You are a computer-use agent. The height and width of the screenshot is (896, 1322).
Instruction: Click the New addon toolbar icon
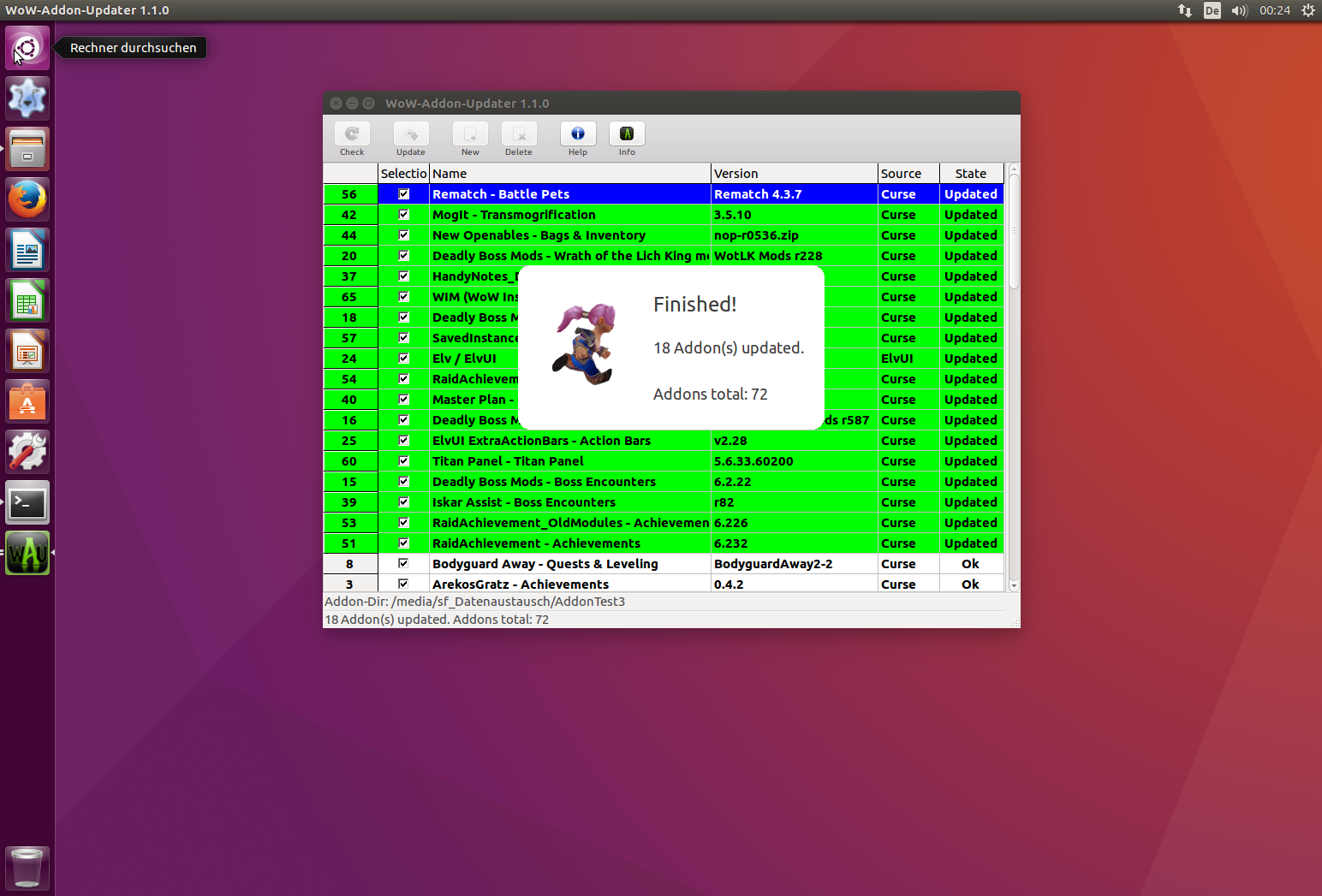(x=470, y=134)
